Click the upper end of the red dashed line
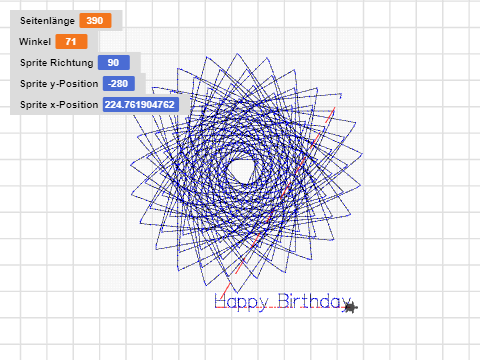 point(334,109)
